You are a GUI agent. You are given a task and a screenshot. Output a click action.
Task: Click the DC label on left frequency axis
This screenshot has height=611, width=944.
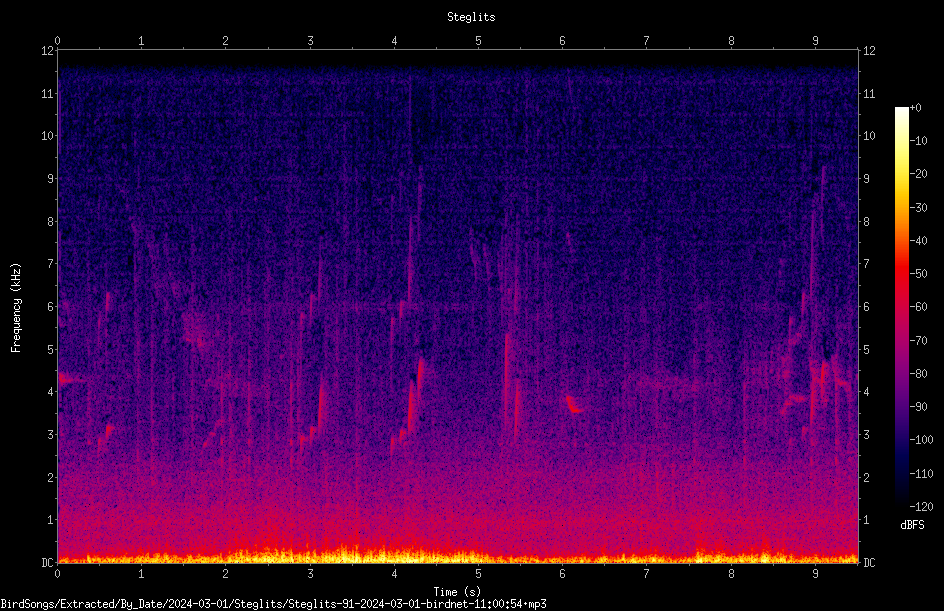[x=47, y=562]
